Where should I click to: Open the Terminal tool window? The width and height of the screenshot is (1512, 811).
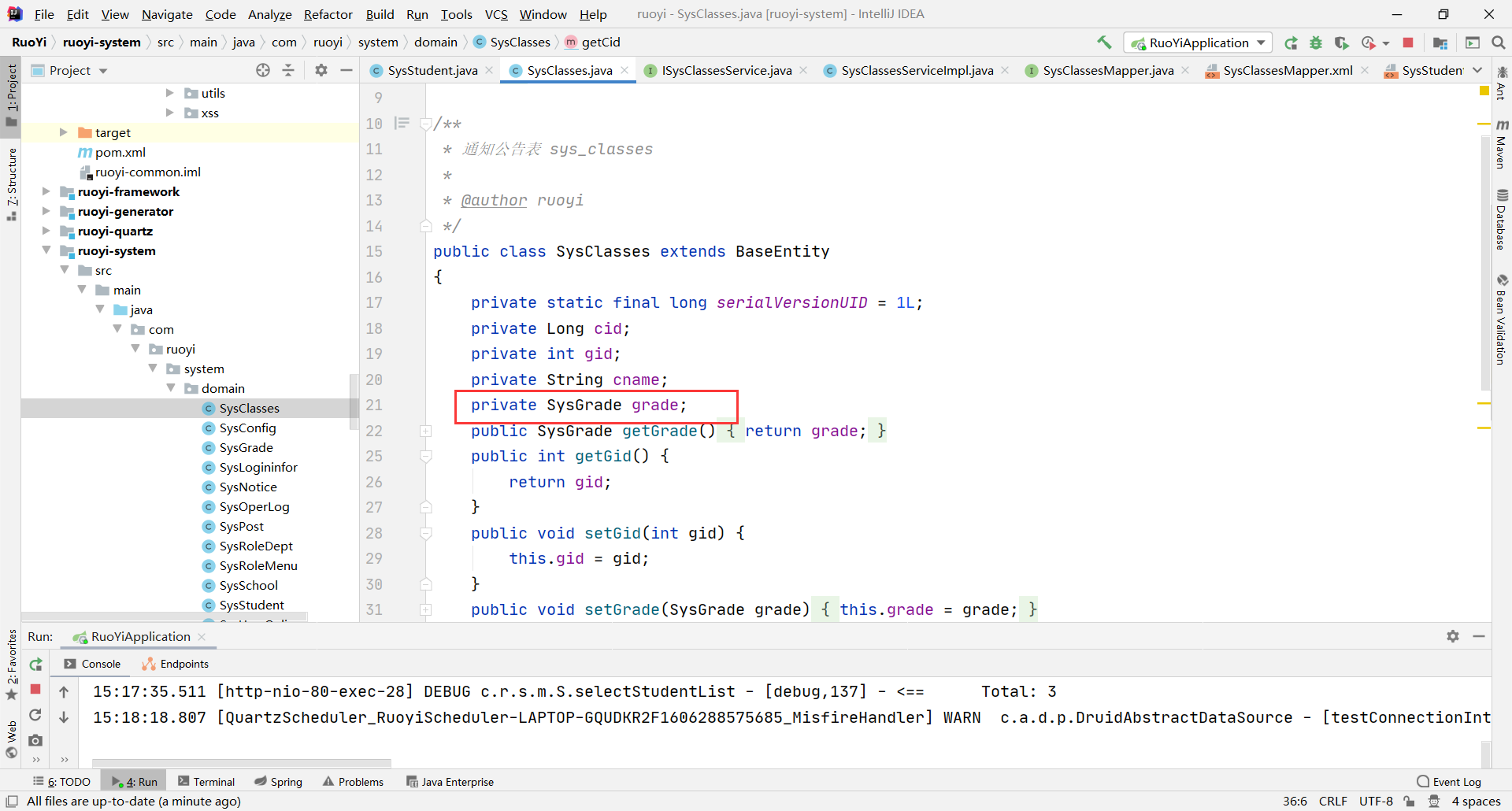tap(206, 782)
